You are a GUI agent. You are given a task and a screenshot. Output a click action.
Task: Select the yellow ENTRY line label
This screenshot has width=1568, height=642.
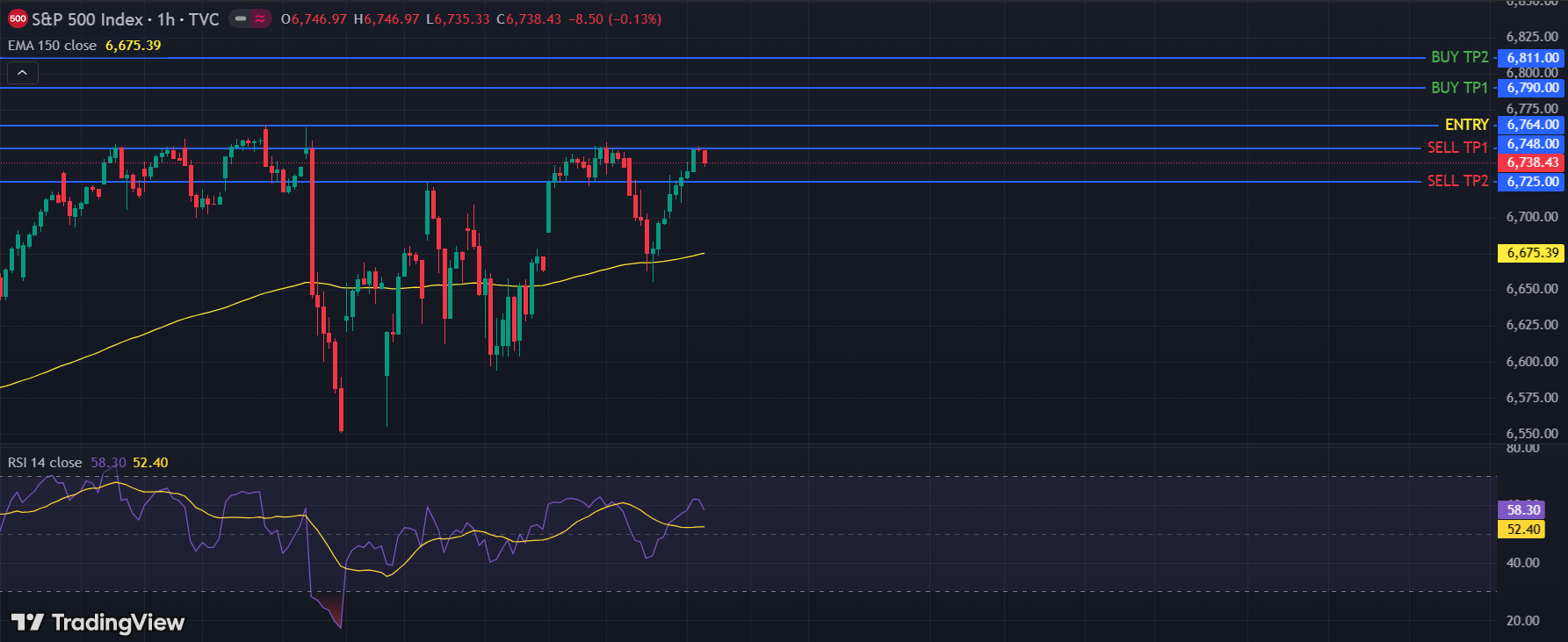pyautogui.click(x=1466, y=125)
